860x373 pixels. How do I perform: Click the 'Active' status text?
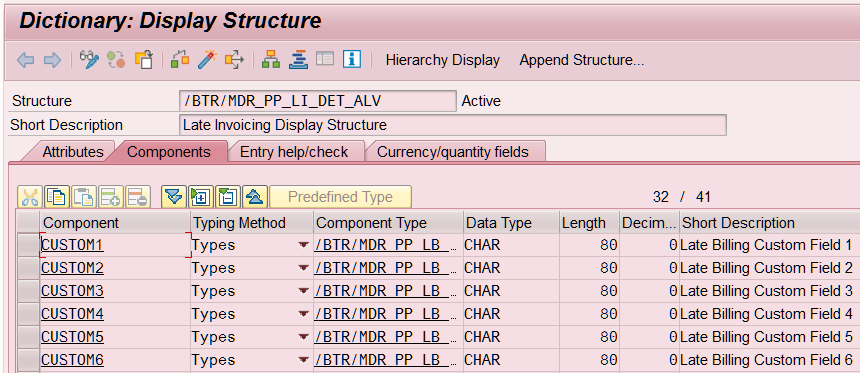(x=481, y=101)
